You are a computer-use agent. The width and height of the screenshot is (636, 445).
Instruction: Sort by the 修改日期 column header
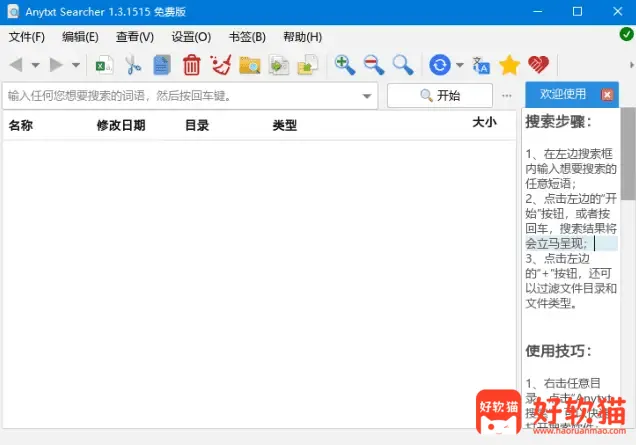[x=121, y=125]
